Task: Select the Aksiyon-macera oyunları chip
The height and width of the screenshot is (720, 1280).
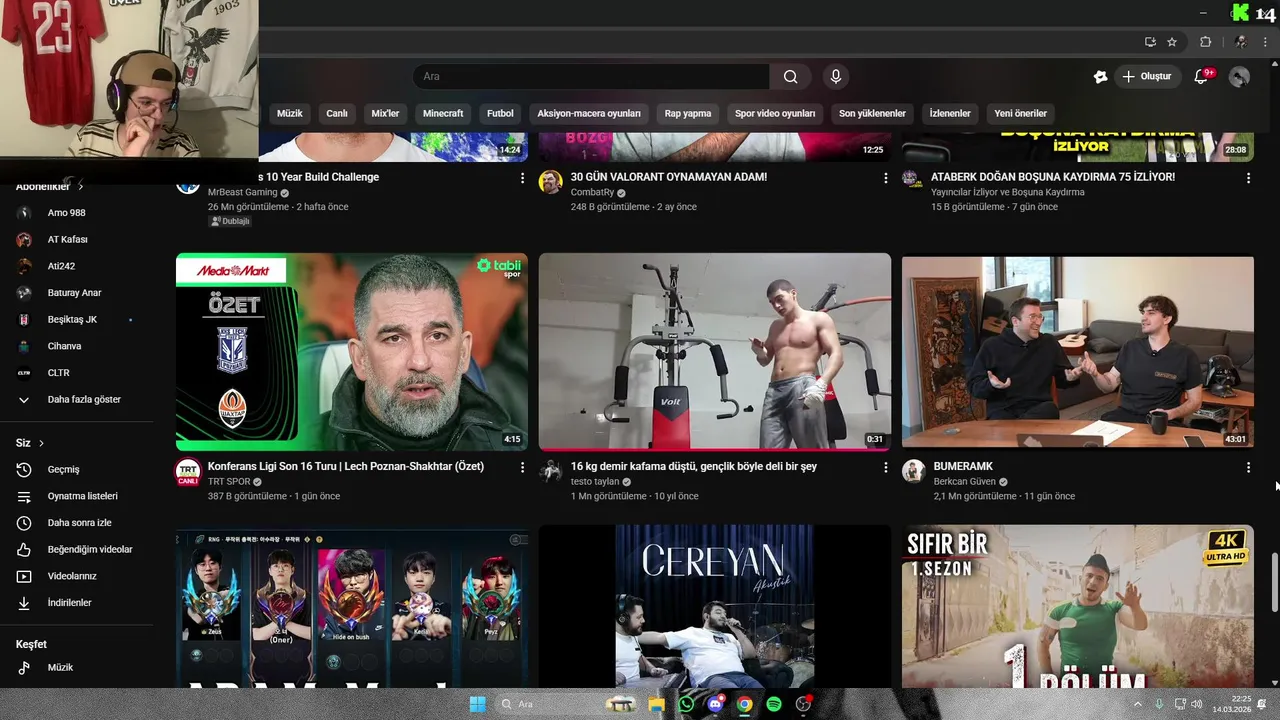Action: coord(589,113)
